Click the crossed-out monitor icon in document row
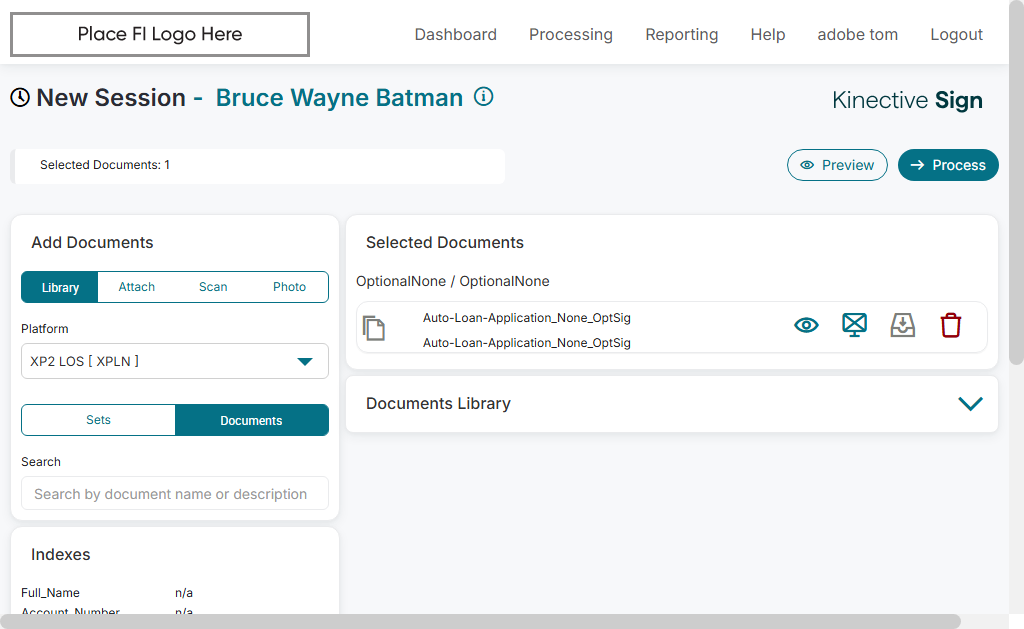The width and height of the screenshot is (1024, 629). 854,325
